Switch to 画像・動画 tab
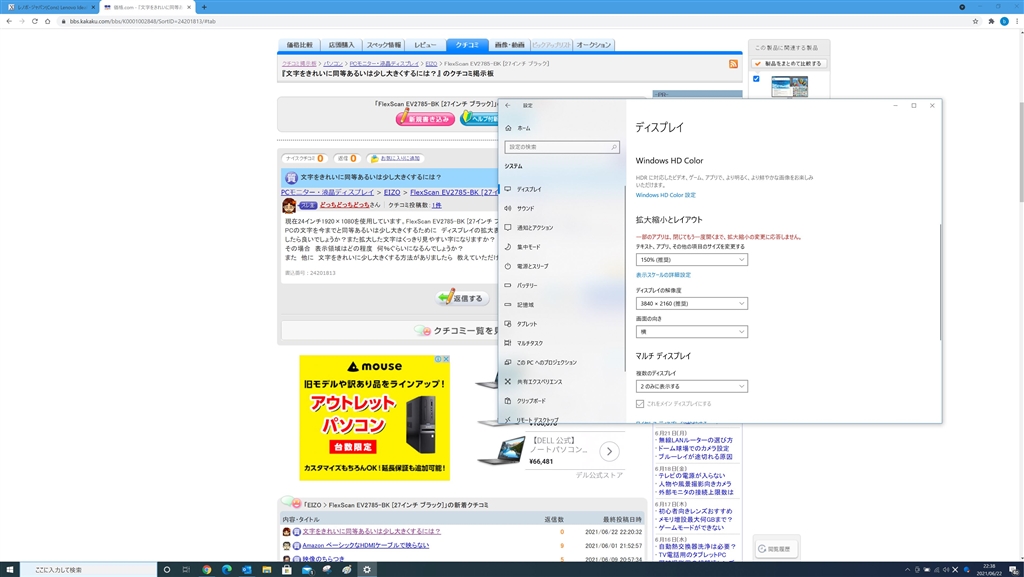The image size is (1024, 577). point(509,45)
